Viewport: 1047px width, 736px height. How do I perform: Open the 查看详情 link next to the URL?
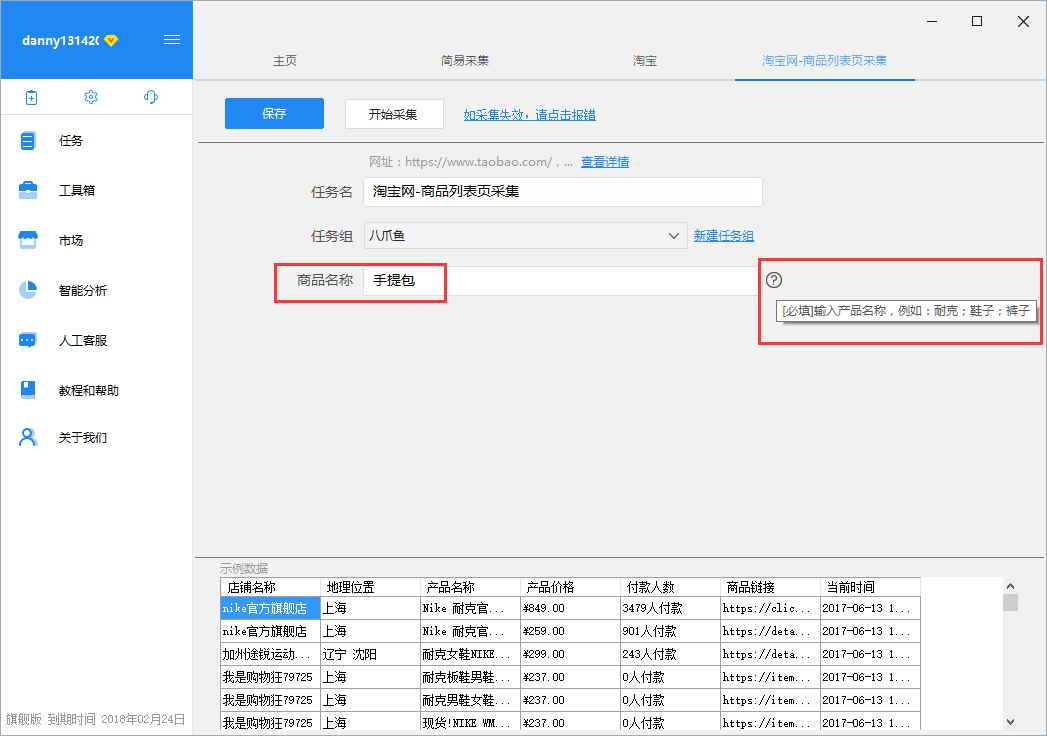604,161
